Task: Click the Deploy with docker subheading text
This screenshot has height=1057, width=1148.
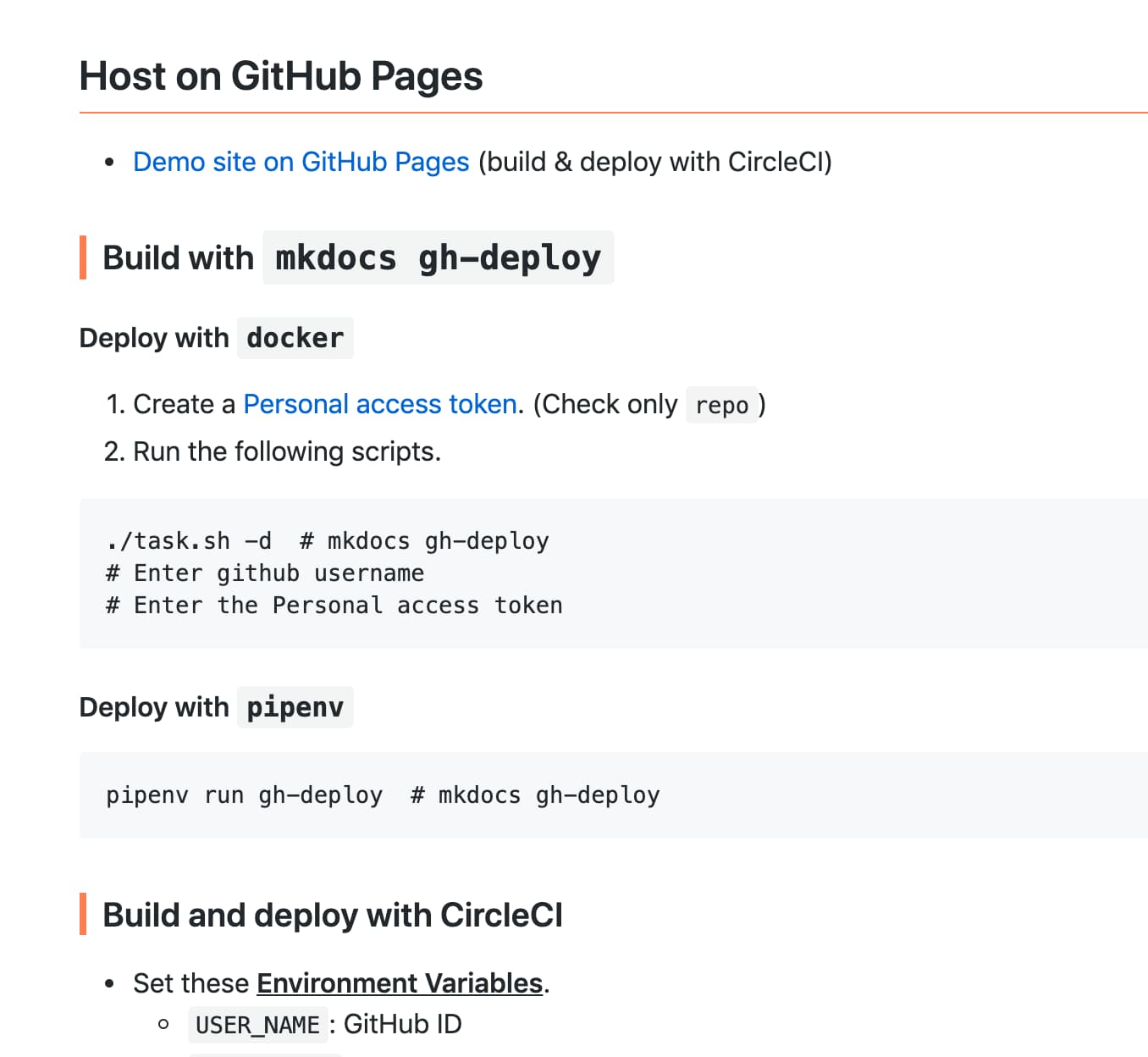Action: (154, 338)
